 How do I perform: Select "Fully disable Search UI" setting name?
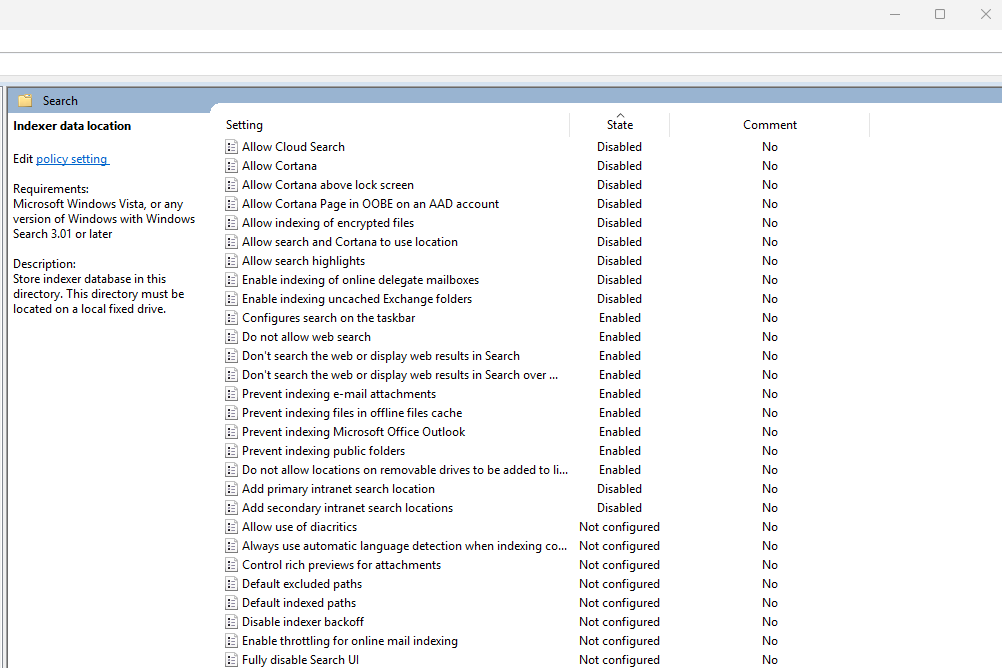(300, 660)
